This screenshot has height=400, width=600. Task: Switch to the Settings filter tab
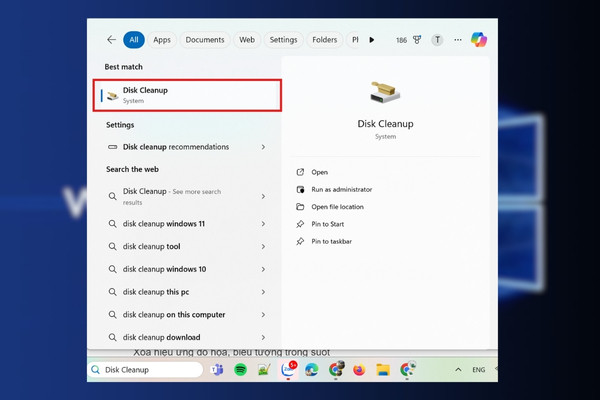click(283, 40)
